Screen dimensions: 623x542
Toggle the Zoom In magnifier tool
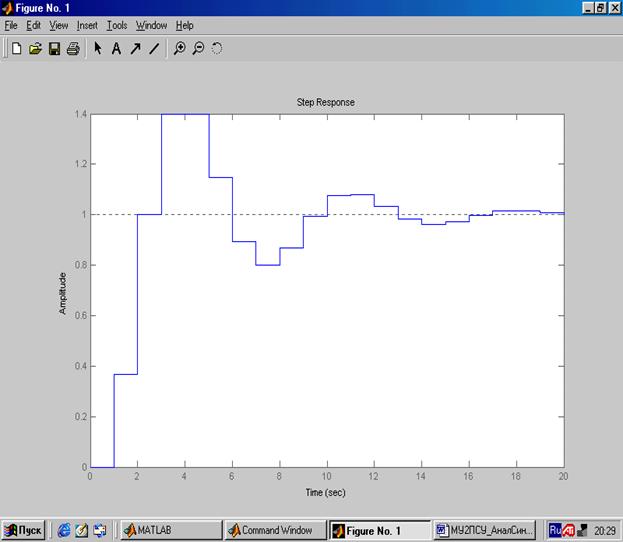coord(180,48)
